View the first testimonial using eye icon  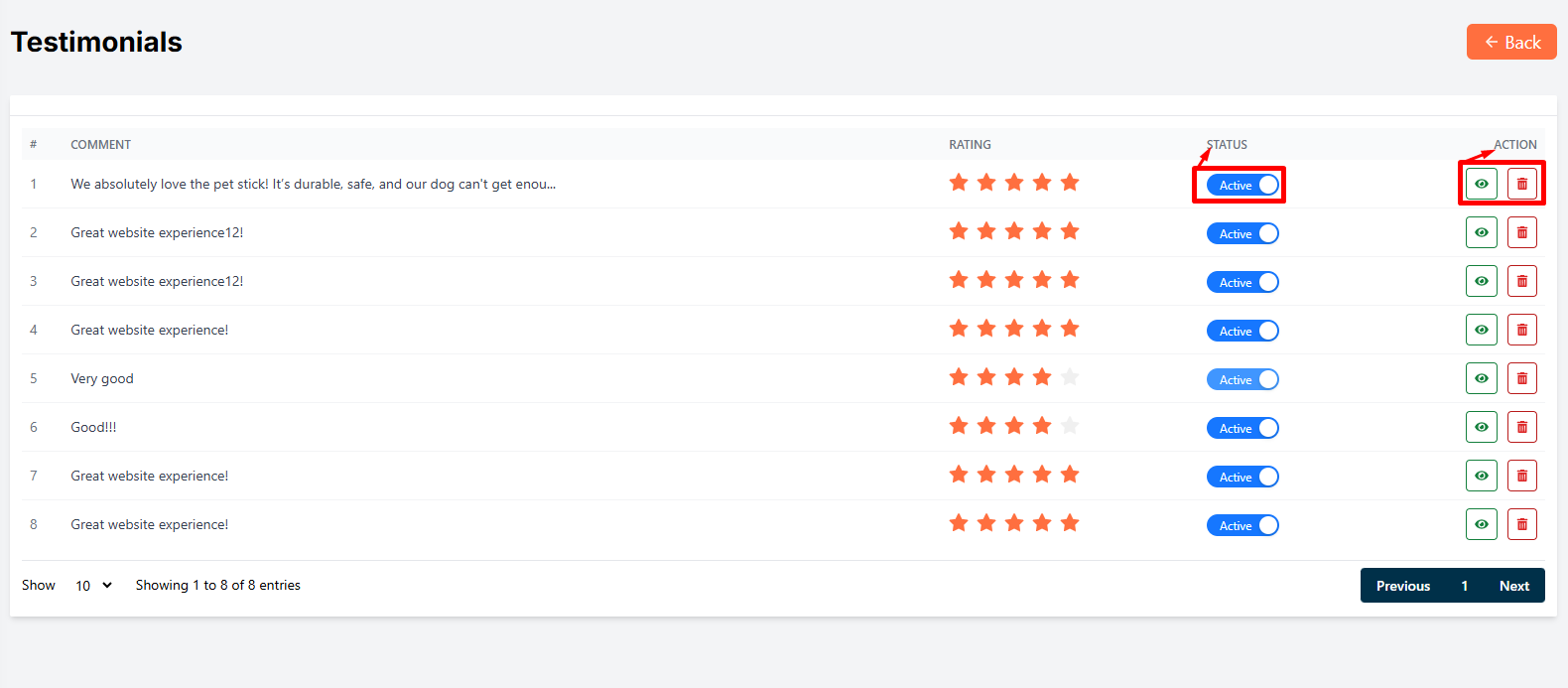[x=1481, y=184]
